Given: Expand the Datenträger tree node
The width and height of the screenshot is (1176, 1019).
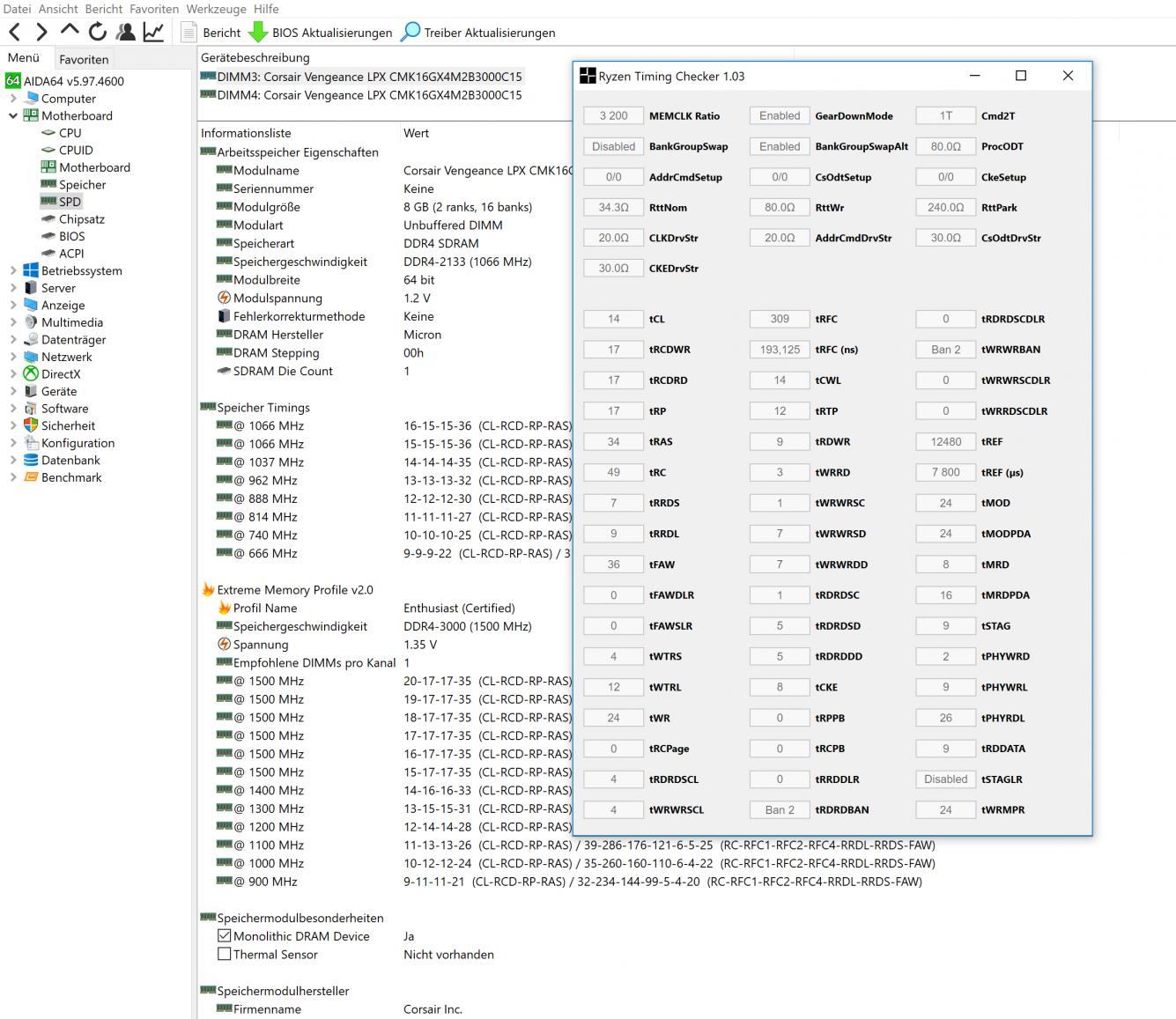Looking at the screenshot, I should coord(12,339).
